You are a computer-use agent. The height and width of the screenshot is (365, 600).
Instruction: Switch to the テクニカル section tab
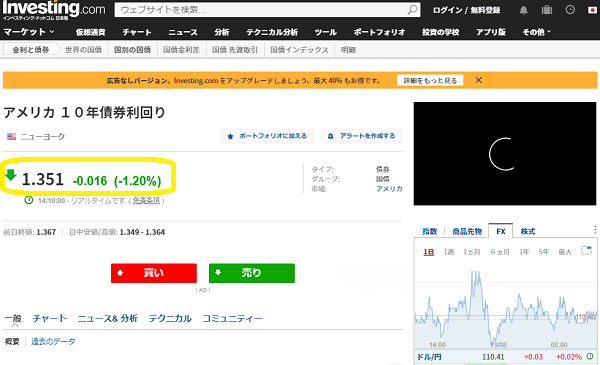coord(170,318)
